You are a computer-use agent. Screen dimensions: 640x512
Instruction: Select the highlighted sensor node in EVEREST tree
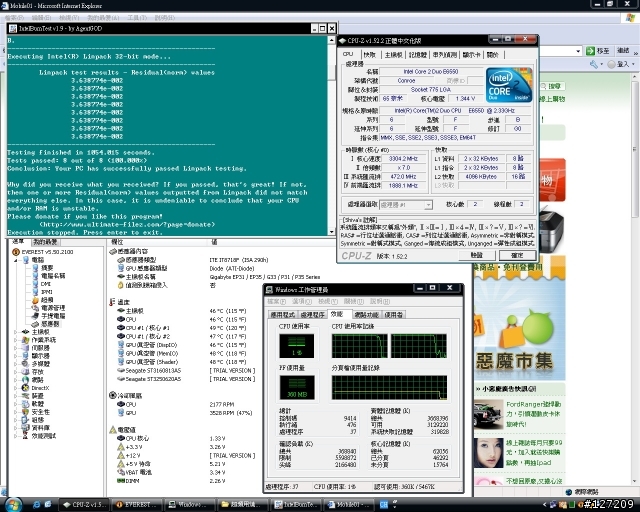coord(50,324)
